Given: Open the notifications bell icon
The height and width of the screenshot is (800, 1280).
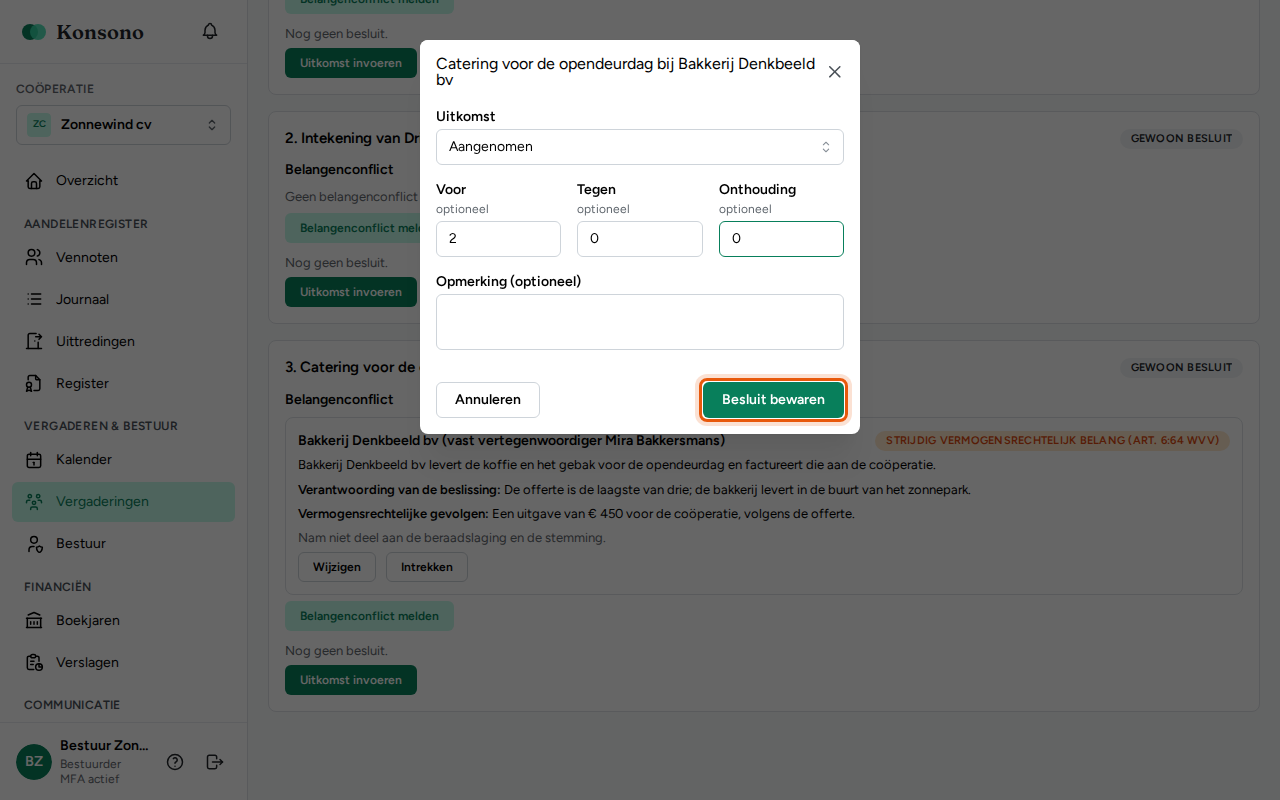Looking at the screenshot, I should pyautogui.click(x=210, y=31).
